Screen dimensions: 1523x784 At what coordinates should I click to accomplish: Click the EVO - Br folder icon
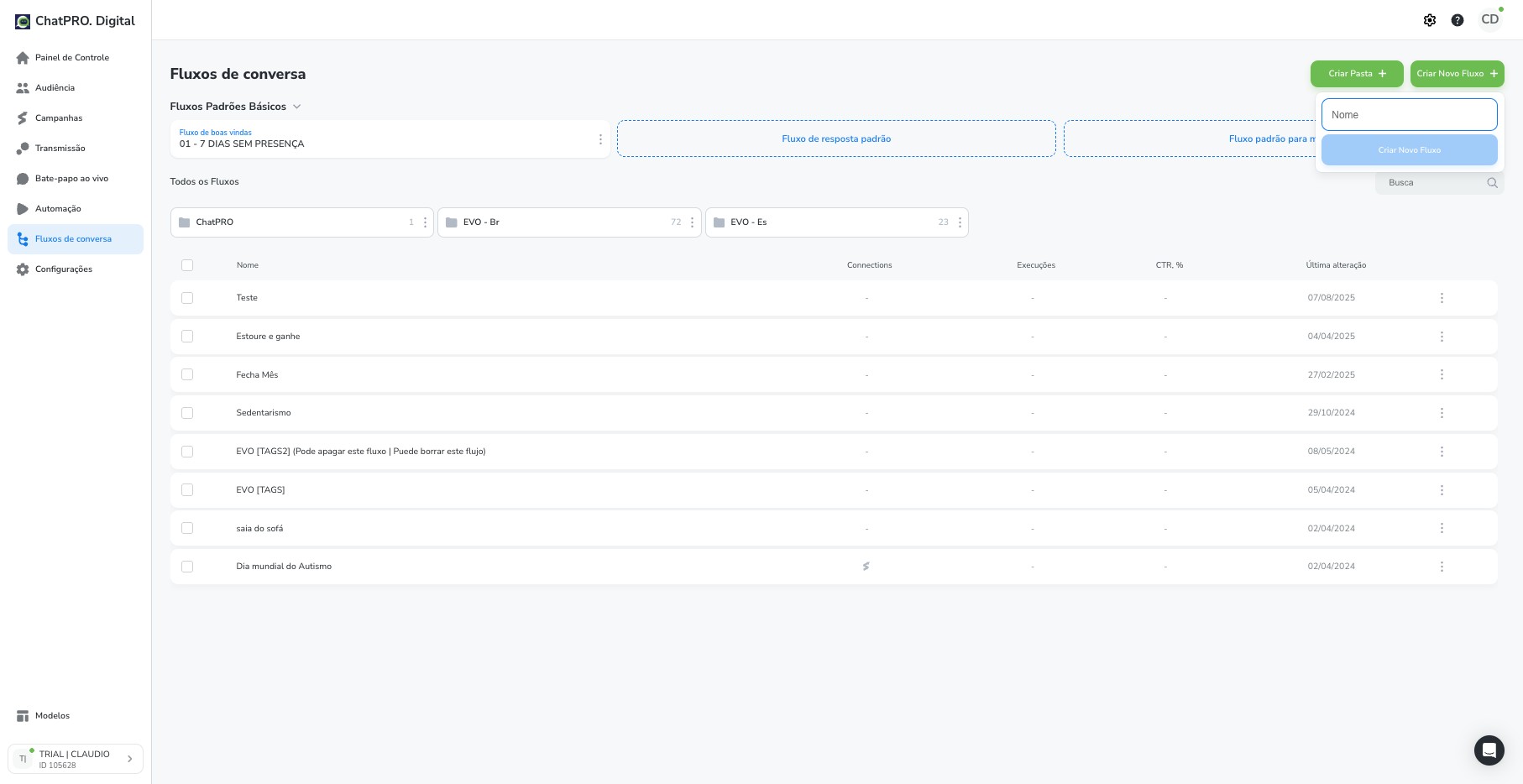(x=452, y=222)
